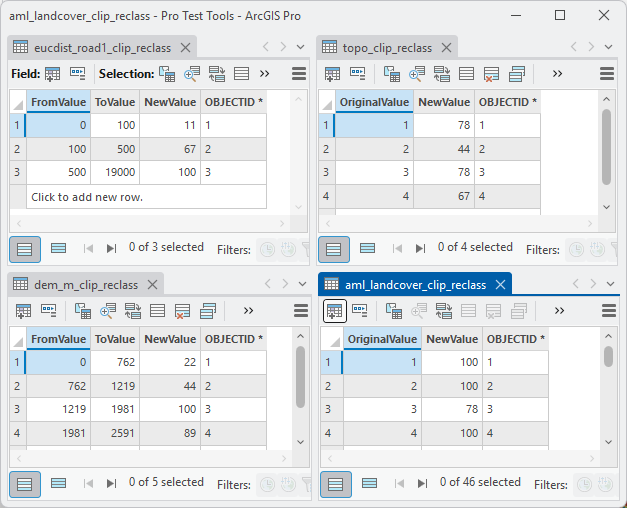Open tab list dropdown of topo_clip_reclass pane
This screenshot has height=508, width=627.
tap(609, 47)
